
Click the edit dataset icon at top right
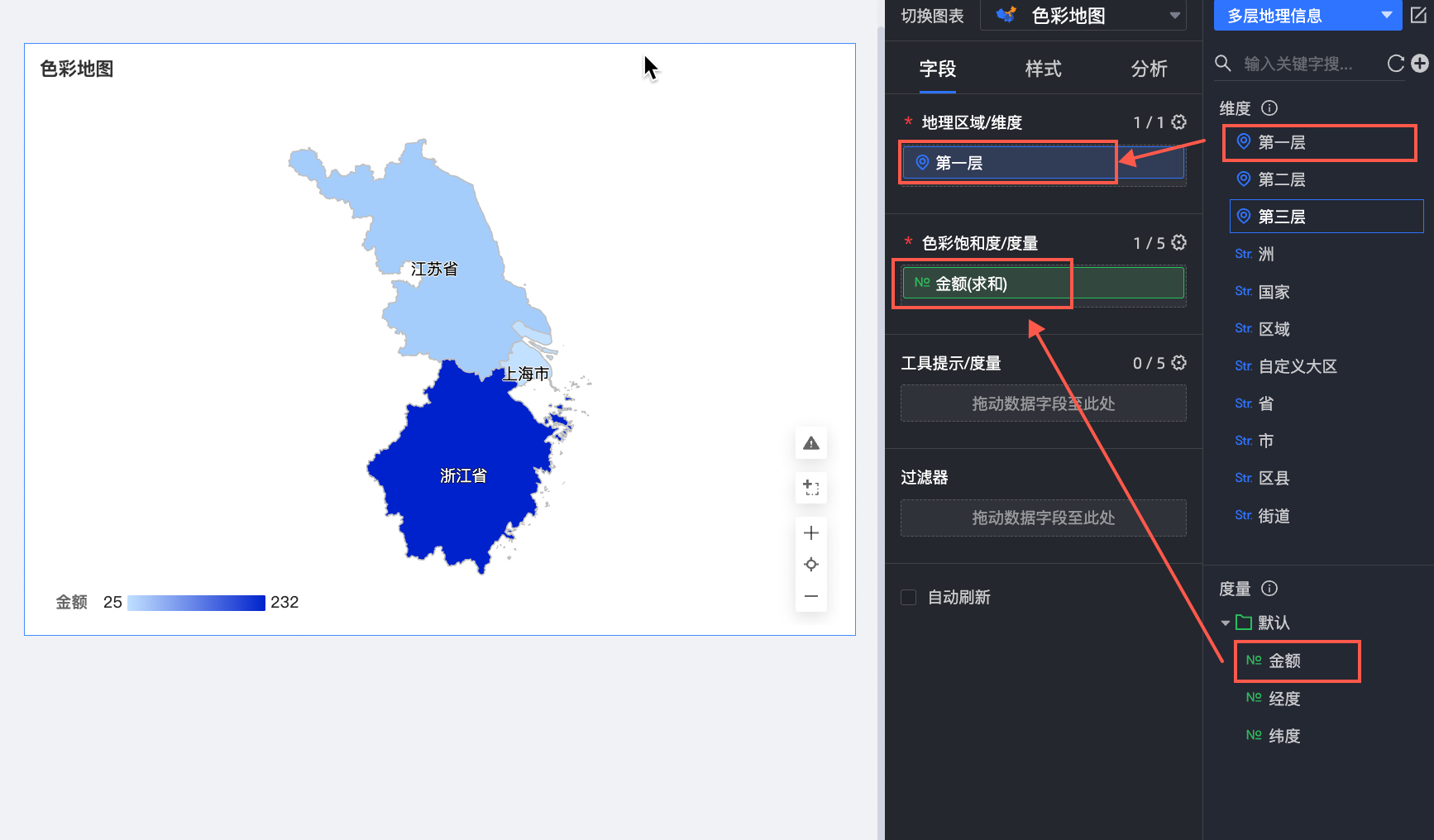(1419, 15)
